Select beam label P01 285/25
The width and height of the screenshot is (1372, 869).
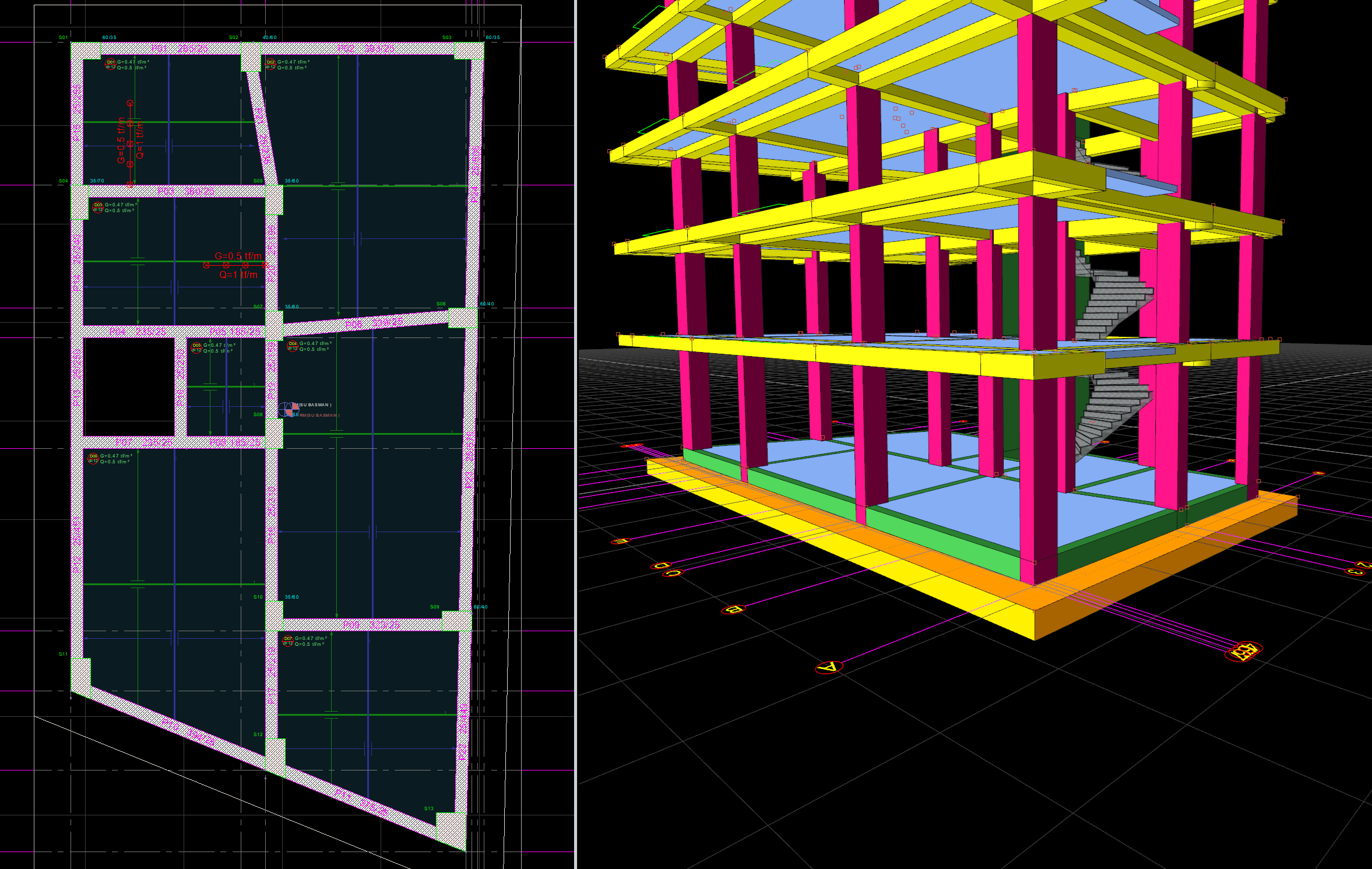click(x=180, y=48)
